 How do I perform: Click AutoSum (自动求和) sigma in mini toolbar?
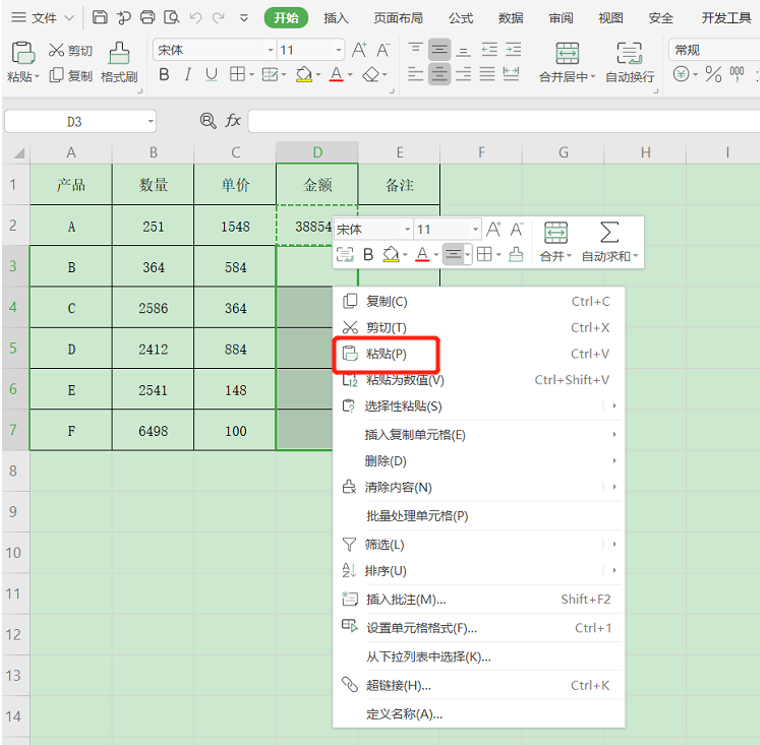(x=609, y=232)
